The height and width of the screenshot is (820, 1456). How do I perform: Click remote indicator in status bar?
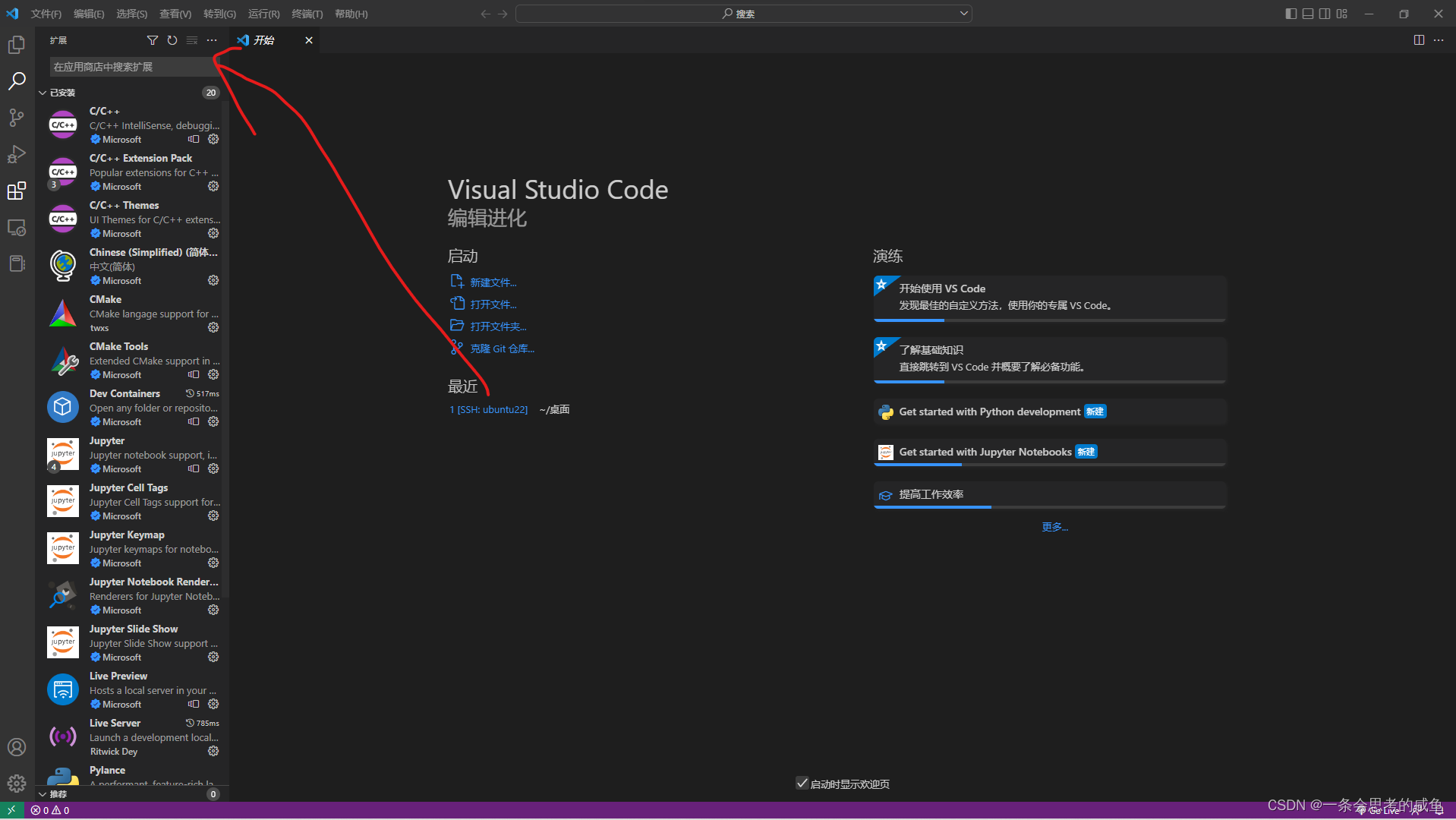[11, 810]
